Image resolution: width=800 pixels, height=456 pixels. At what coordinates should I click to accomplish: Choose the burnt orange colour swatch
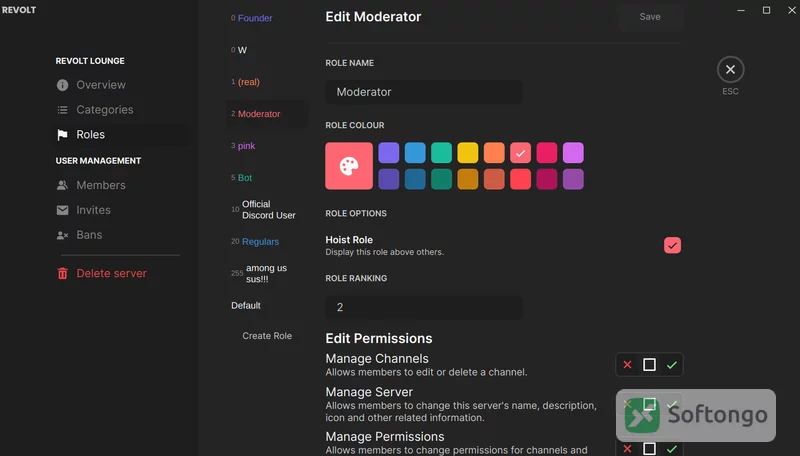tap(494, 179)
